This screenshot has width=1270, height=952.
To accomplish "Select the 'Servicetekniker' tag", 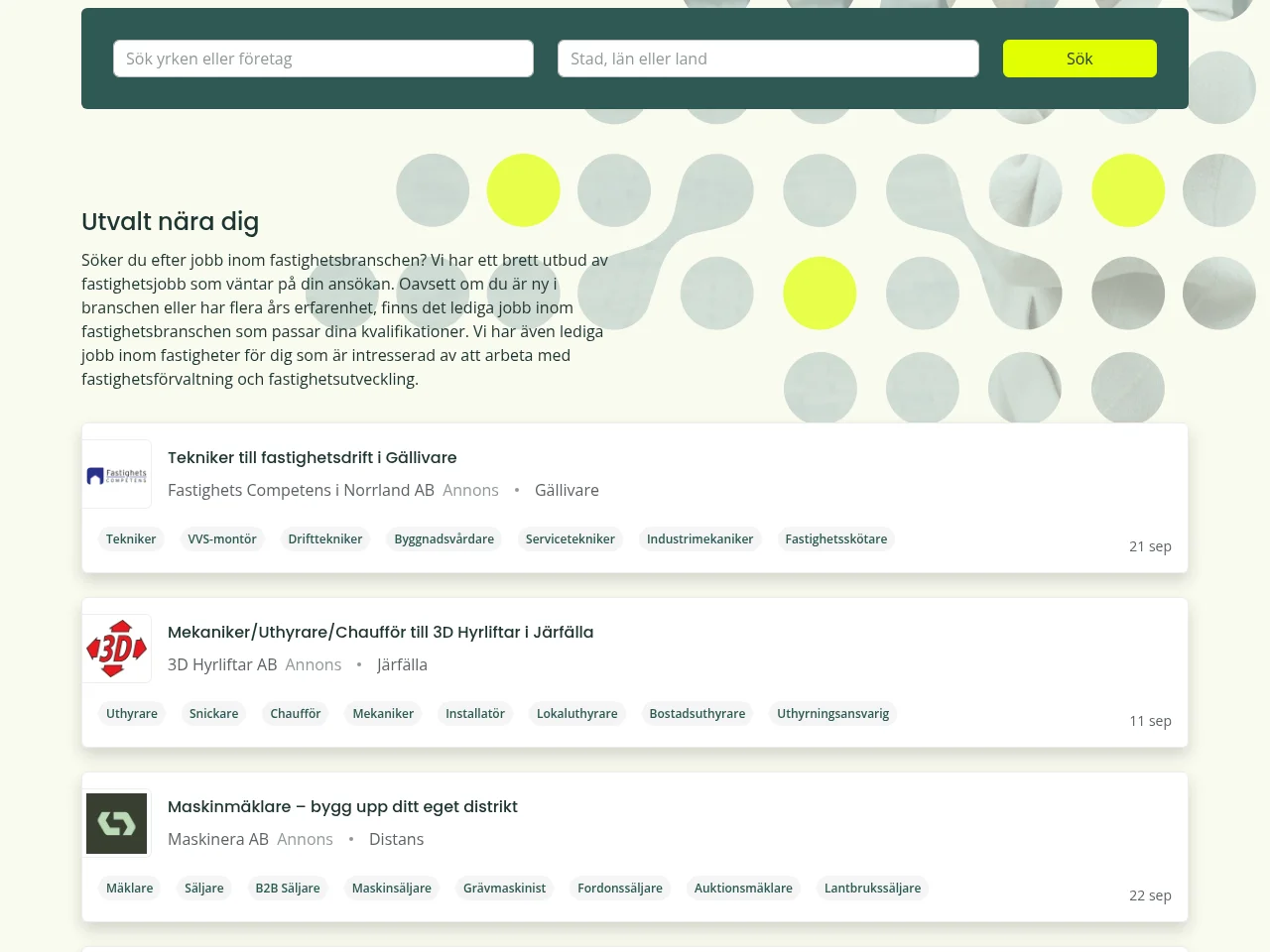I will point(571,539).
